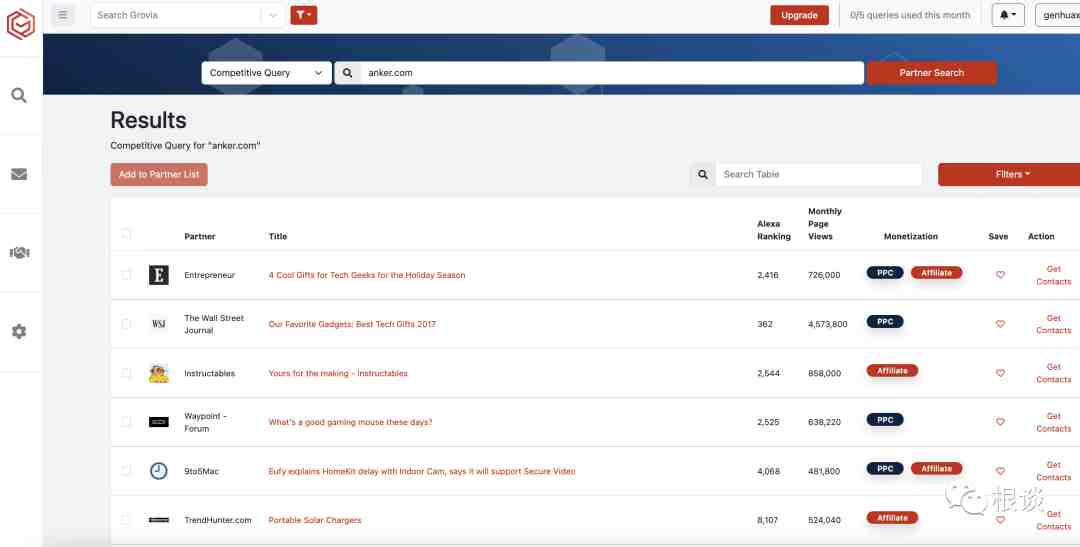Click PPC badge in Waypoint Forum row

click(x=885, y=420)
